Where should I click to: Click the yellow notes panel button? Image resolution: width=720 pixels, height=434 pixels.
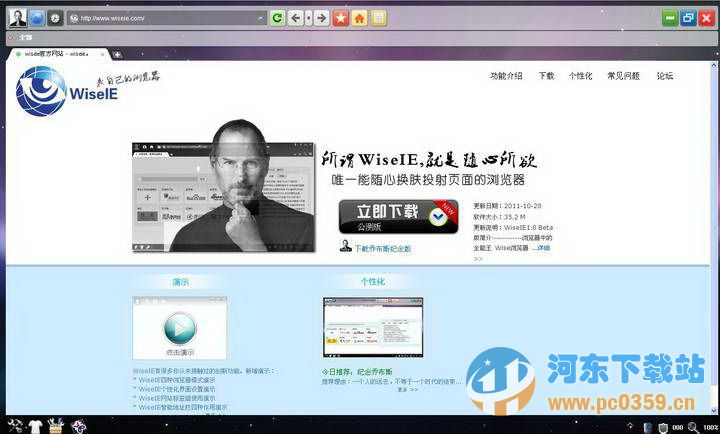pos(378,18)
